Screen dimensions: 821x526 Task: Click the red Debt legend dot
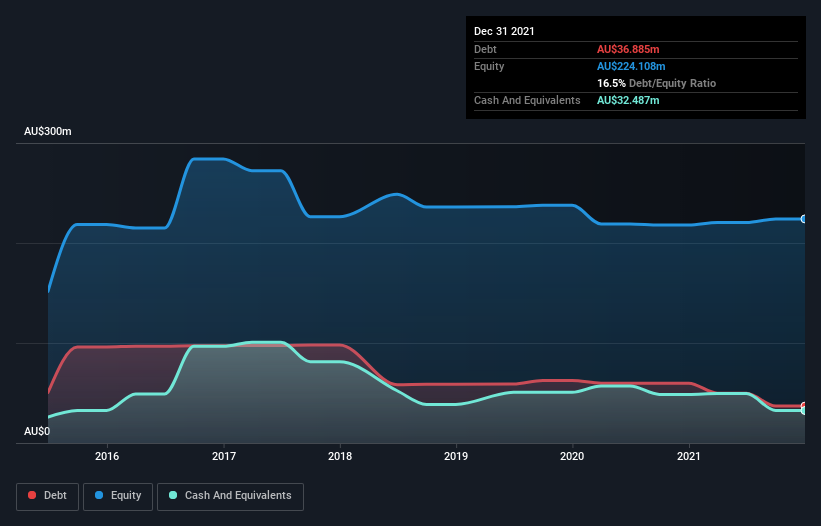32,495
